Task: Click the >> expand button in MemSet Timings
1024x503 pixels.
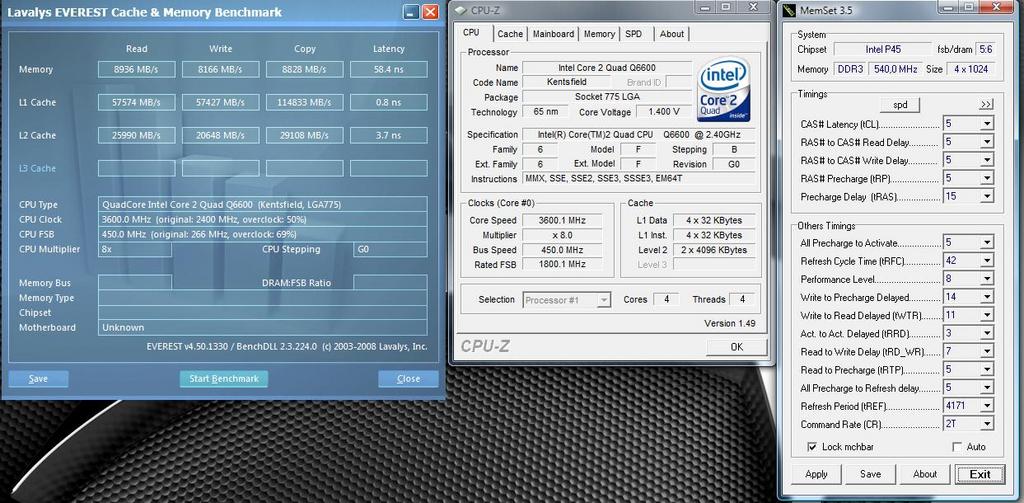Action: pos(986,105)
